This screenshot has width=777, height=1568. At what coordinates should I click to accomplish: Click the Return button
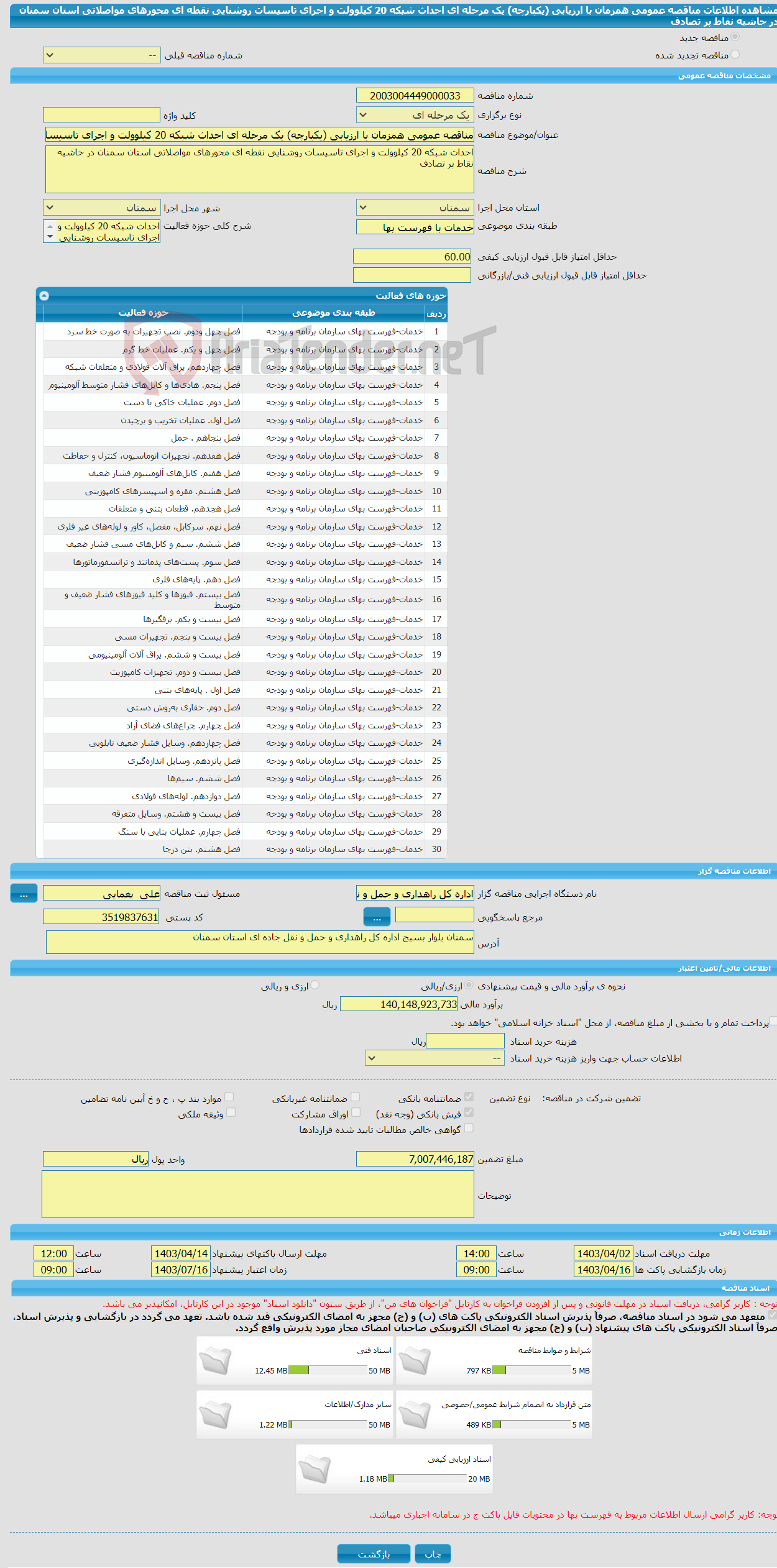(x=374, y=1554)
